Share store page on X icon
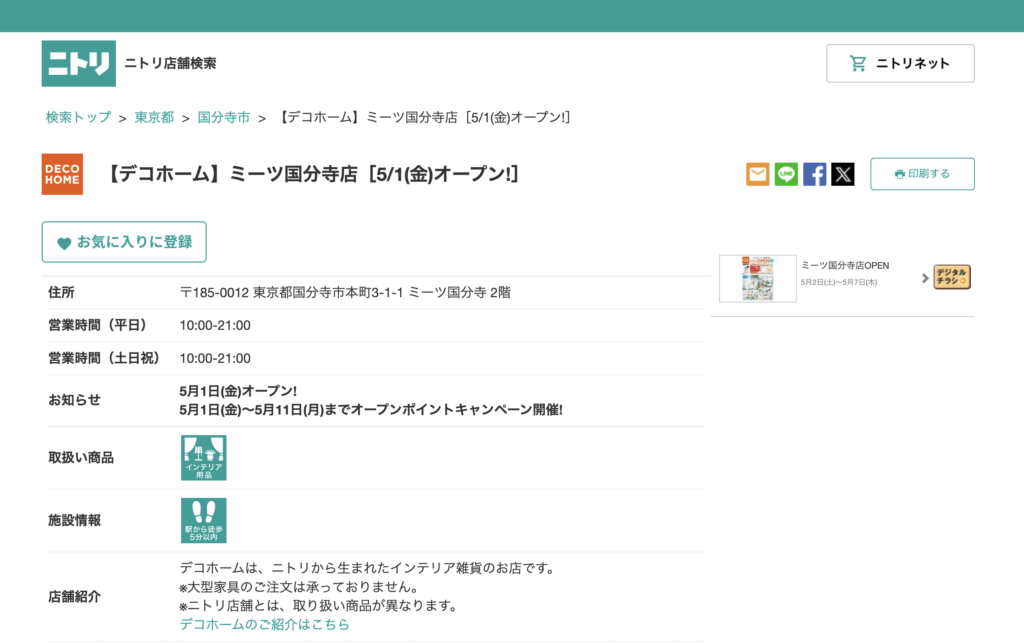 [842, 174]
